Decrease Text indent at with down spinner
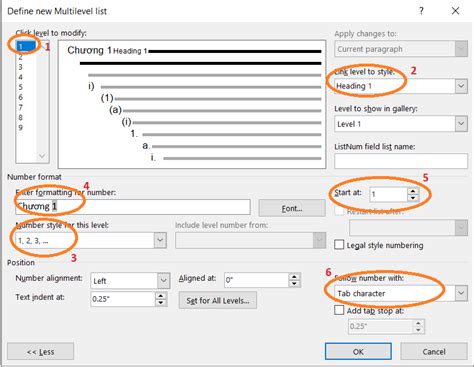The image size is (474, 367). coord(161,302)
